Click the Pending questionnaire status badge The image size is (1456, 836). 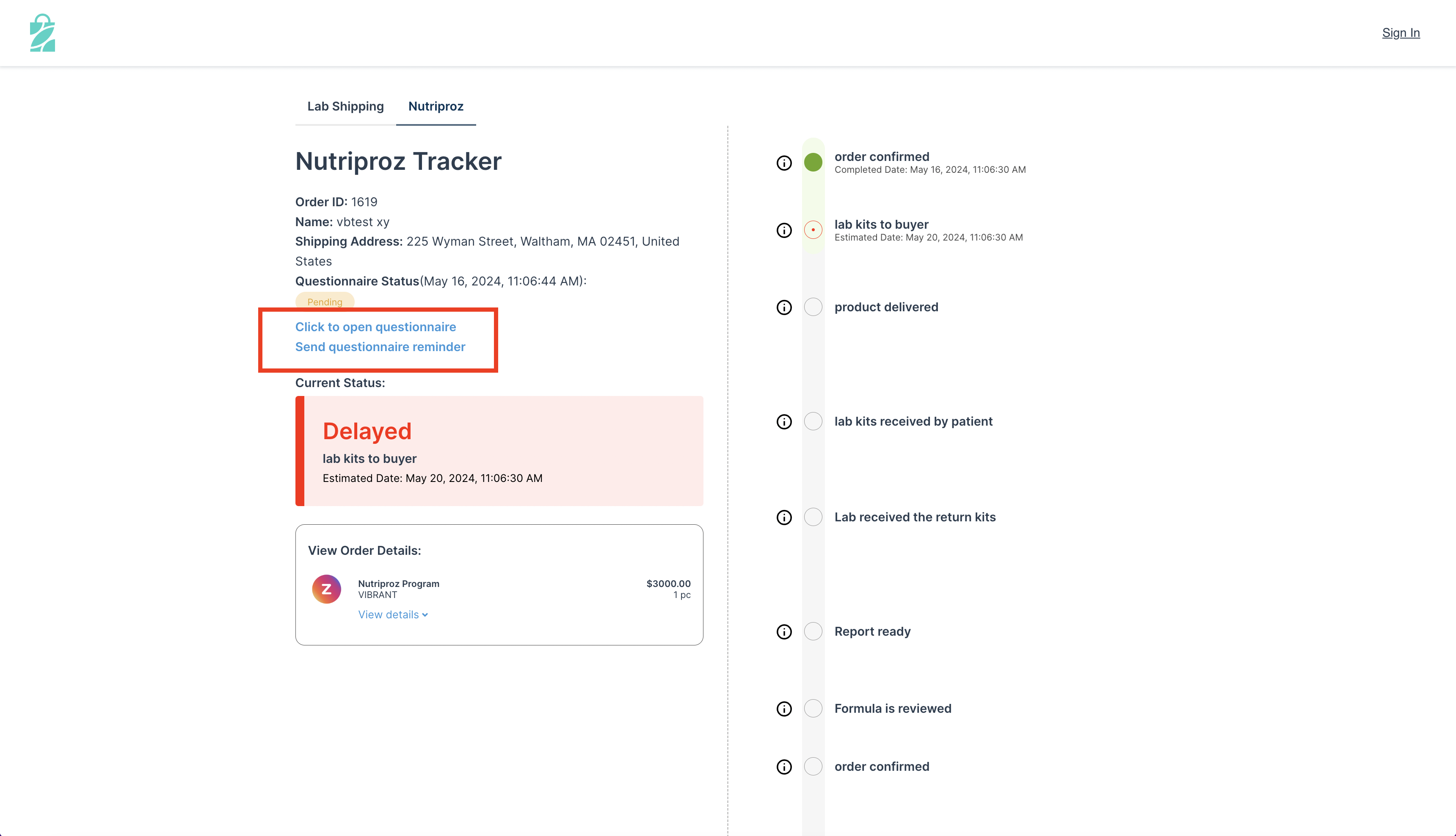325,302
